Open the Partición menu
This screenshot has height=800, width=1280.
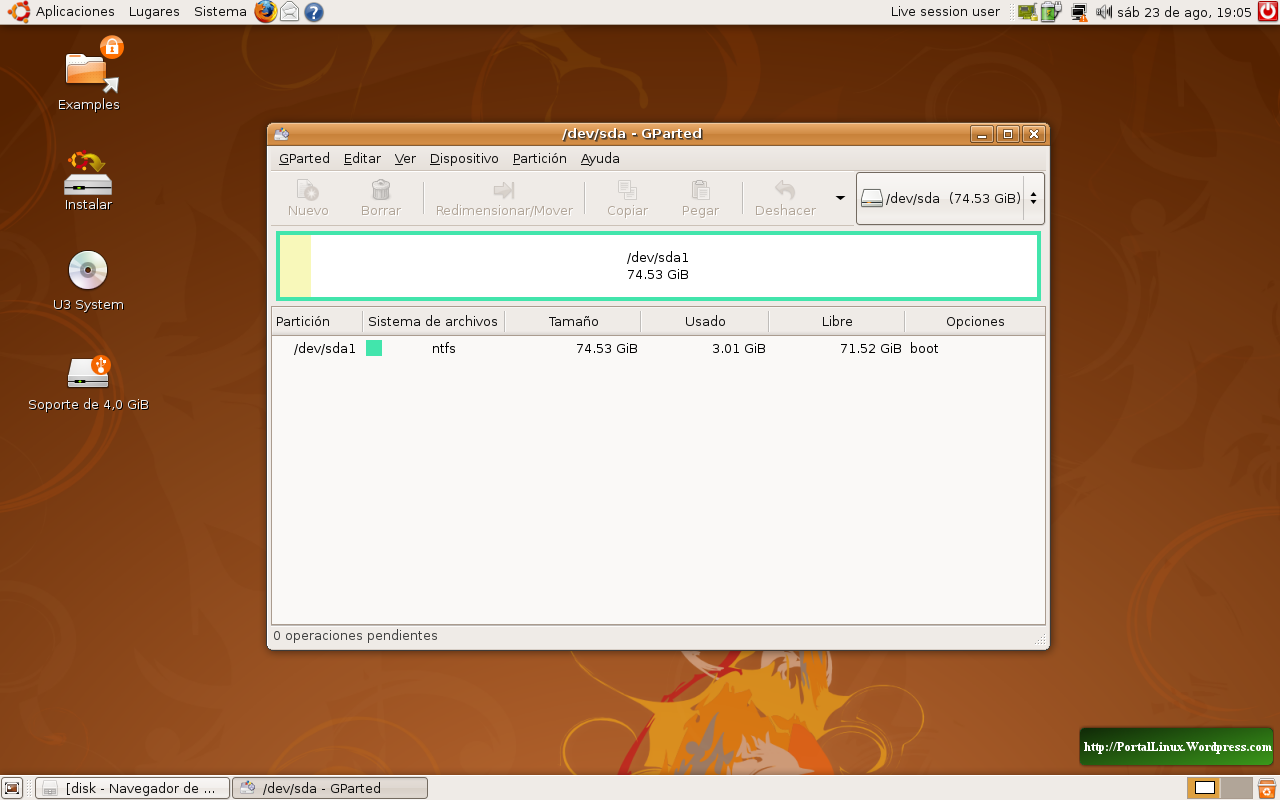[539, 158]
